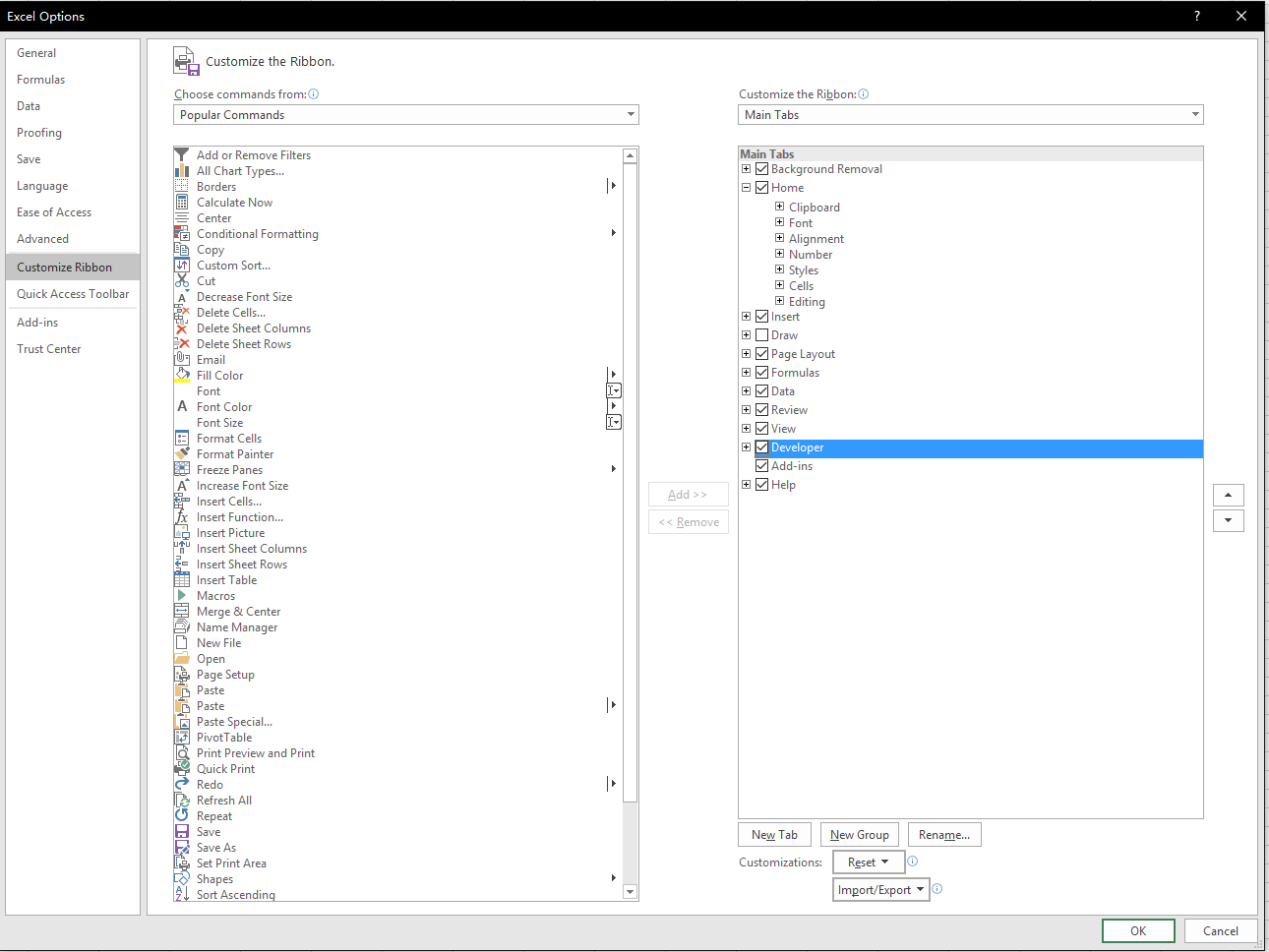Click the Email command icon
This screenshot has width=1269, height=952.
click(x=182, y=360)
